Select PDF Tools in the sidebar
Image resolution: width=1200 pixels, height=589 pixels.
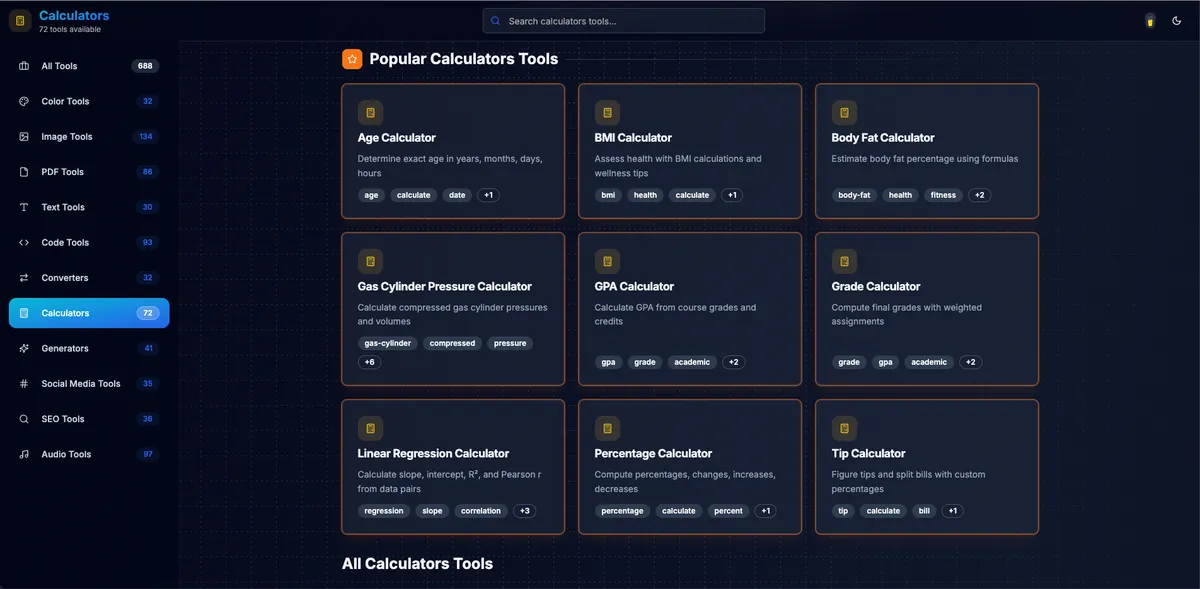(89, 172)
